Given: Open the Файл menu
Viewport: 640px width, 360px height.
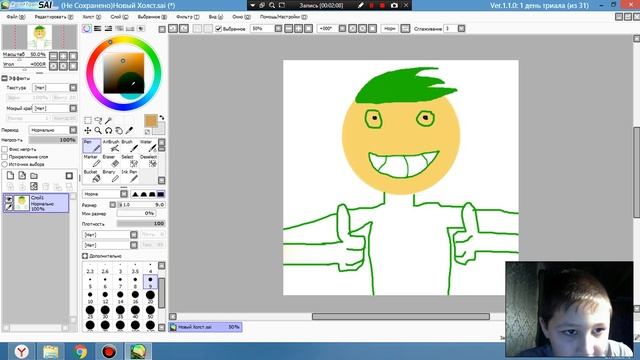Looking at the screenshot, I should tap(16, 17).
